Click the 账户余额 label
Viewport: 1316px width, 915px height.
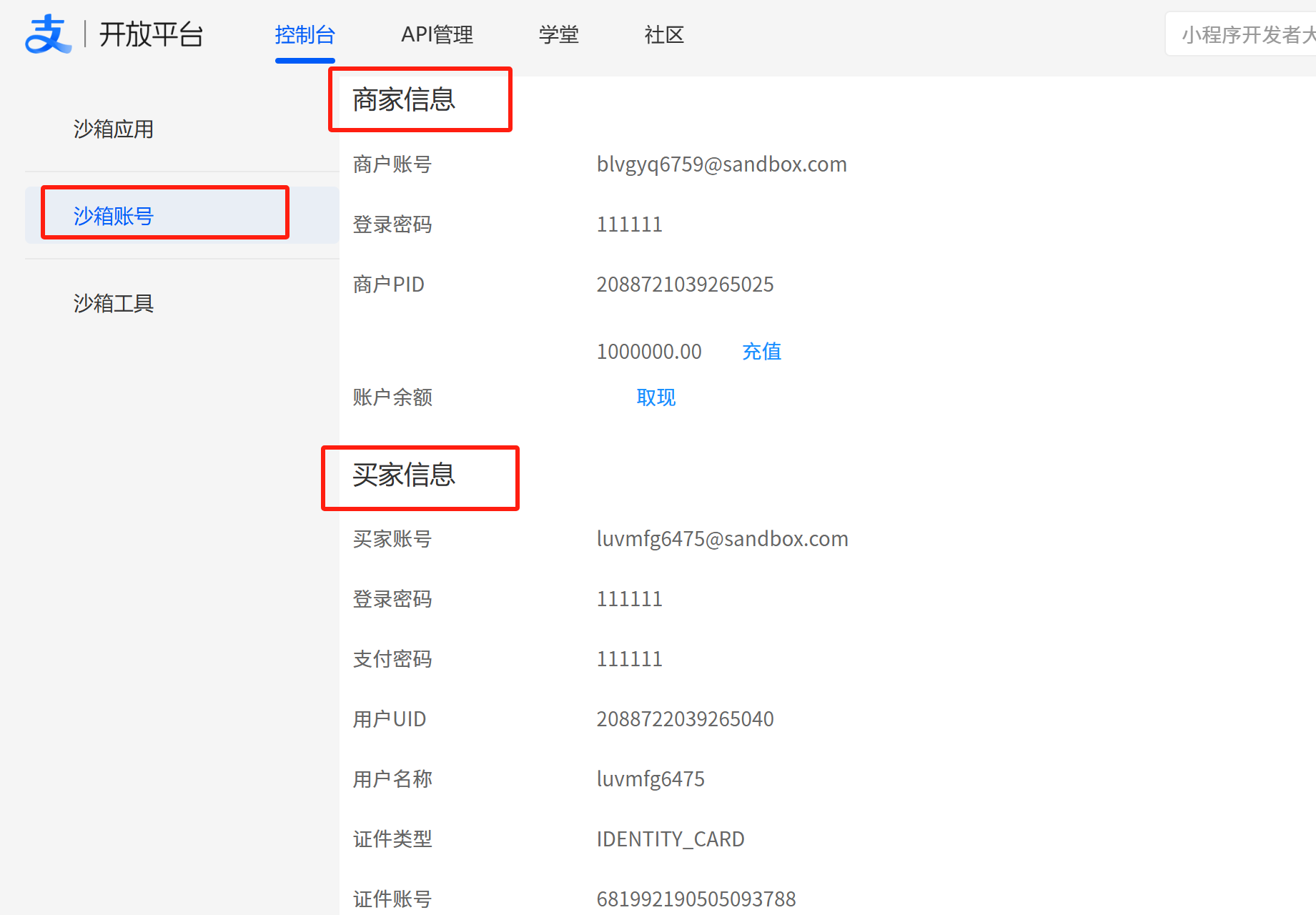click(392, 397)
